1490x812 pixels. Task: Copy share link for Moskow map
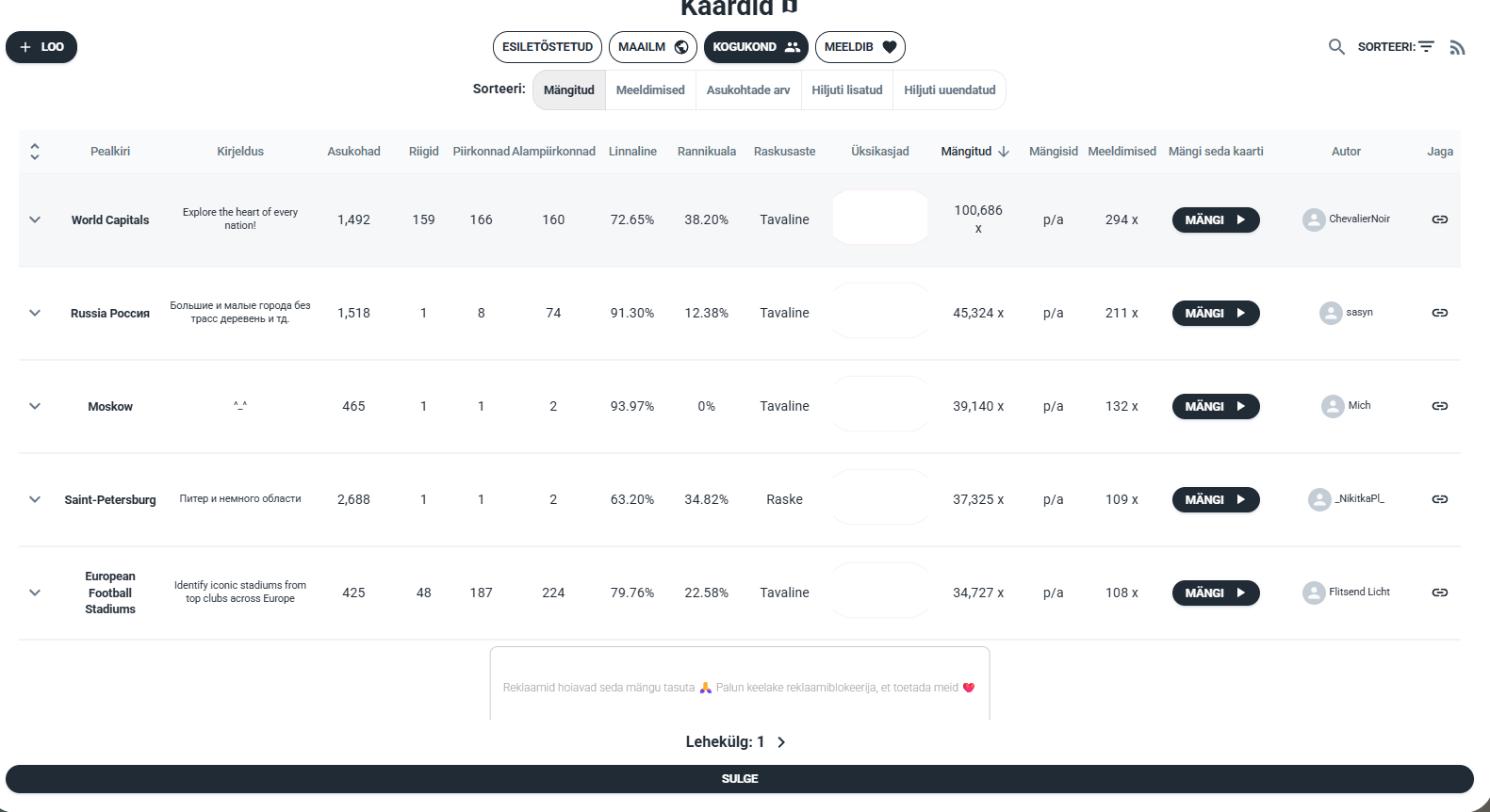[x=1439, y=406]
